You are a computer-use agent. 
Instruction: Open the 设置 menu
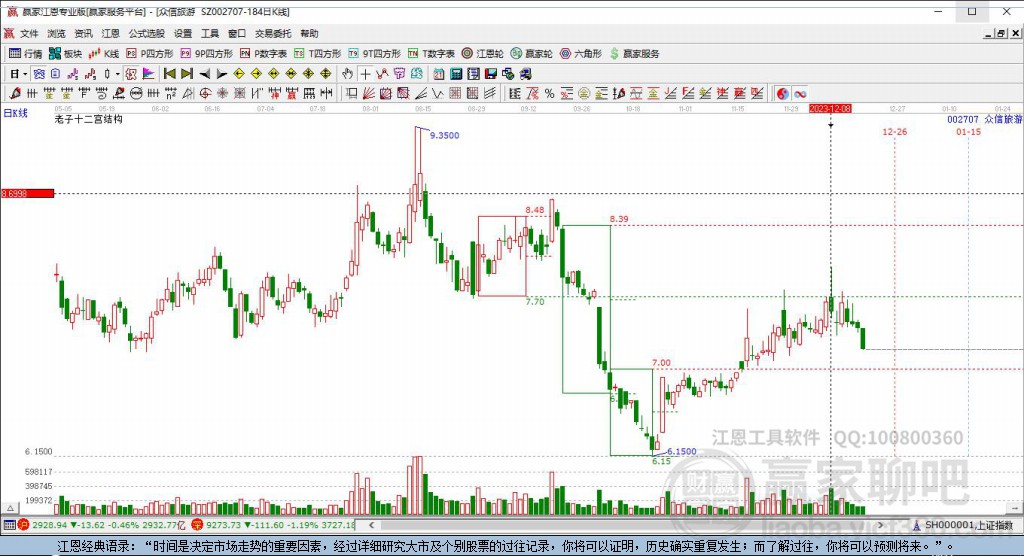pyautogui.click(x=183, y=33)
